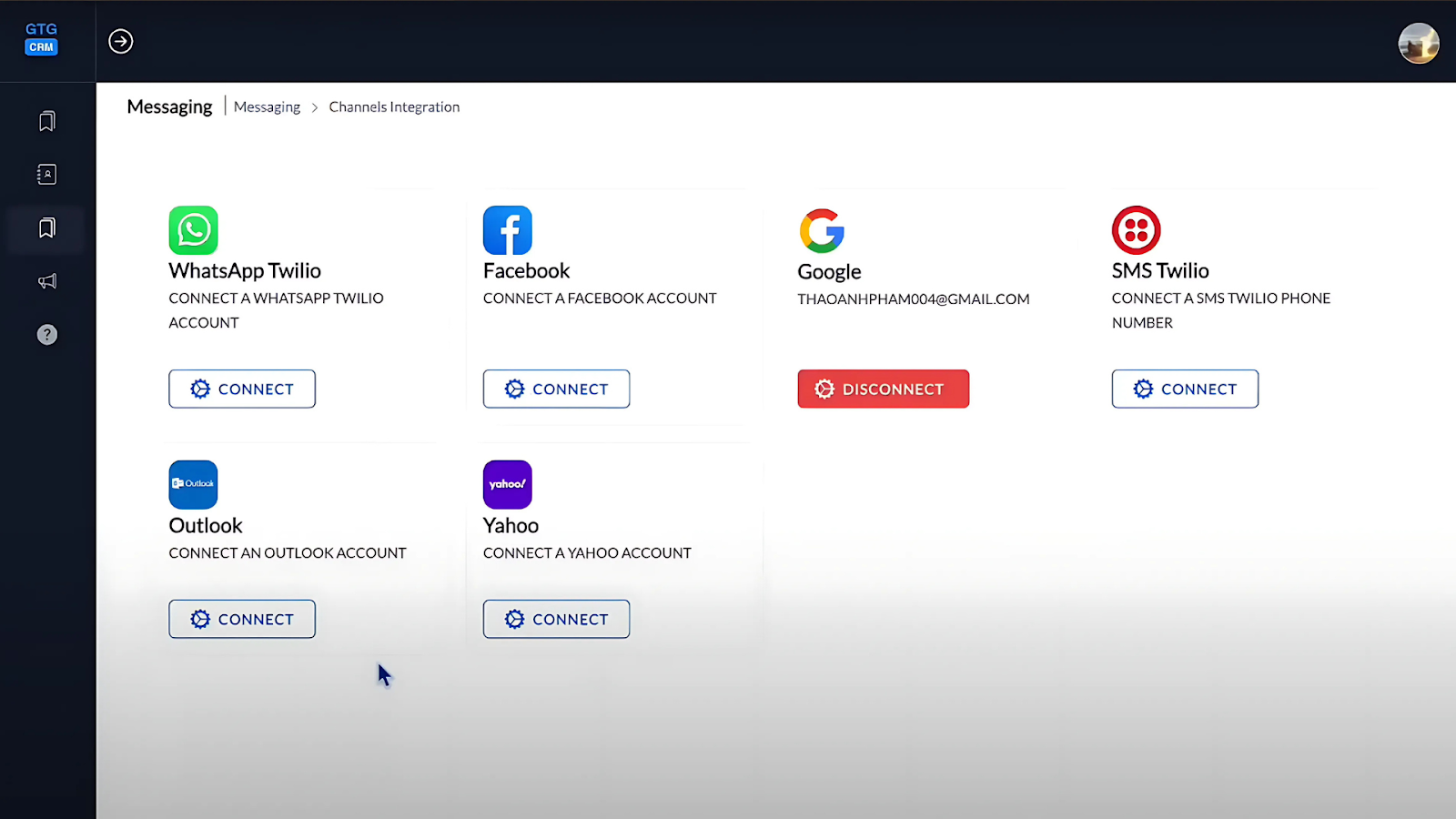Click the SMS Twilio heading

pyautogui.click(x=1160, y=271)
